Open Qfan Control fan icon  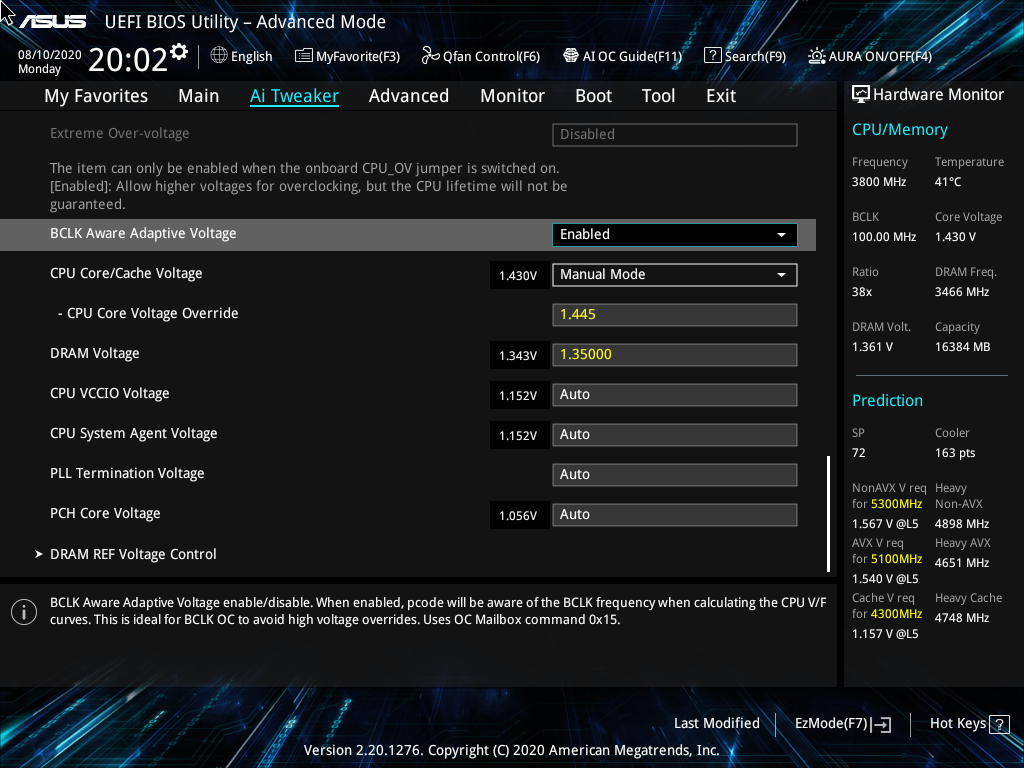point(430,56)
